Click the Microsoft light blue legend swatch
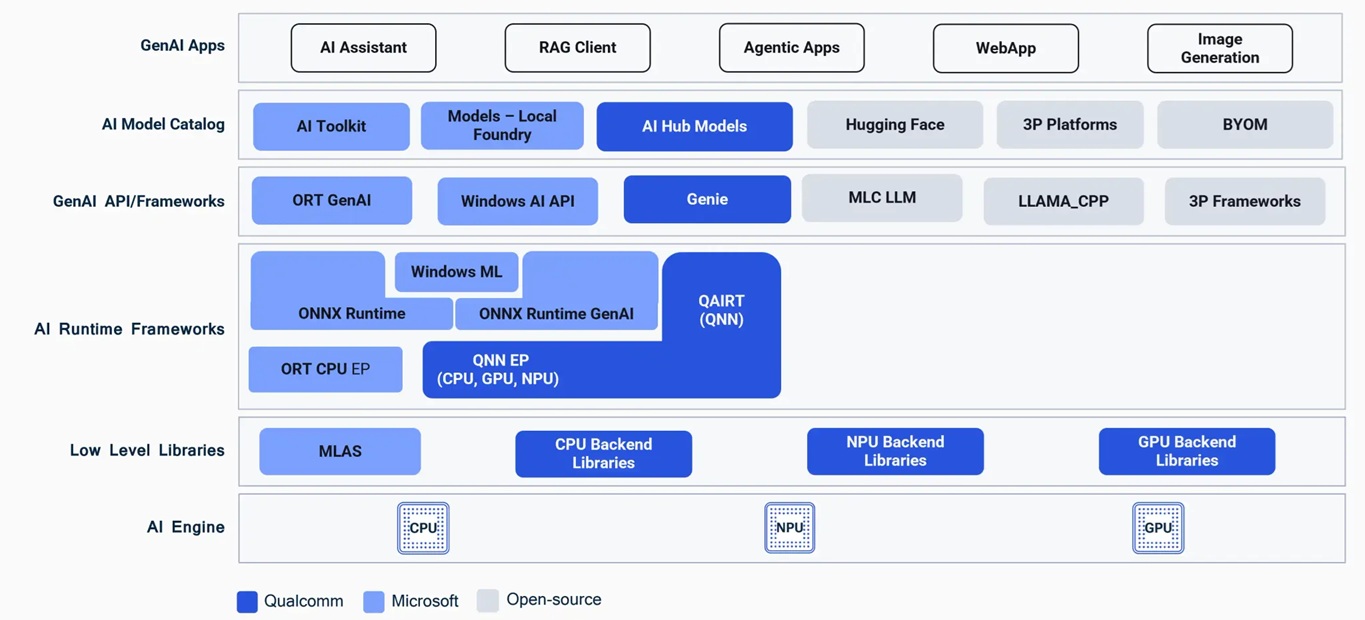 click(374, 601)
